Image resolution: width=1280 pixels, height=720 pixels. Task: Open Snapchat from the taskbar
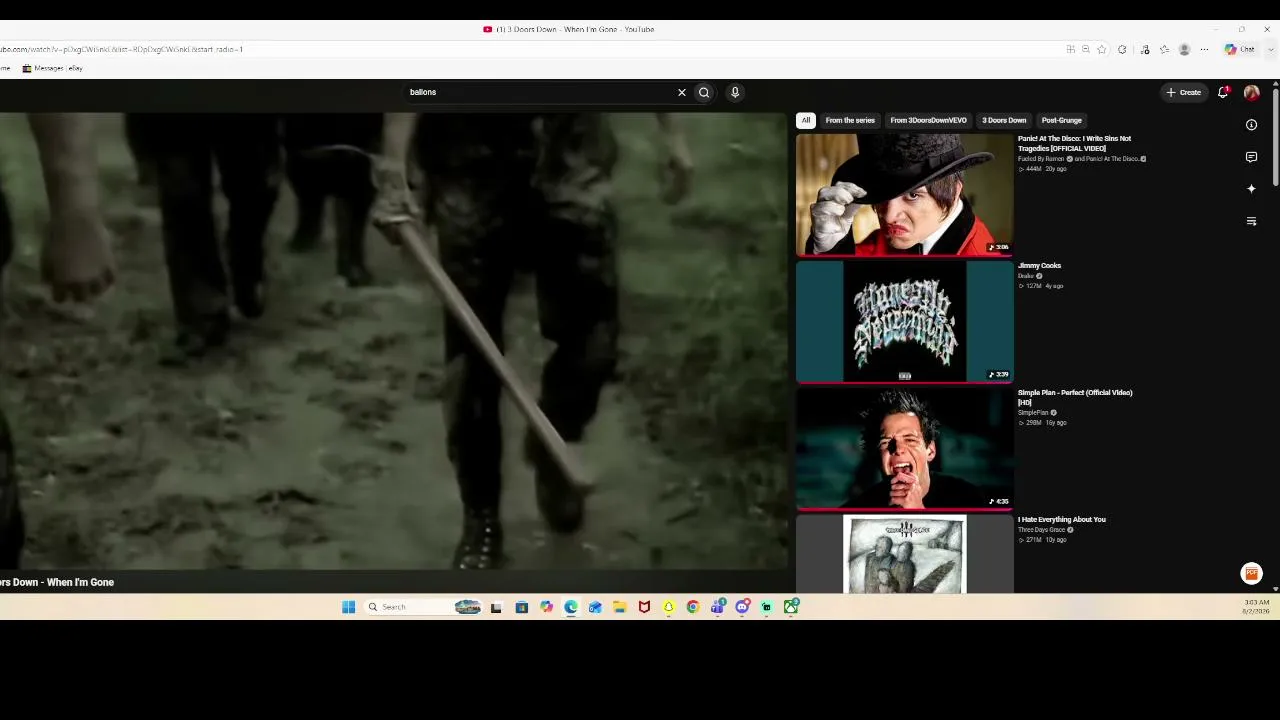pyautogui.click(x=668, y=607)
